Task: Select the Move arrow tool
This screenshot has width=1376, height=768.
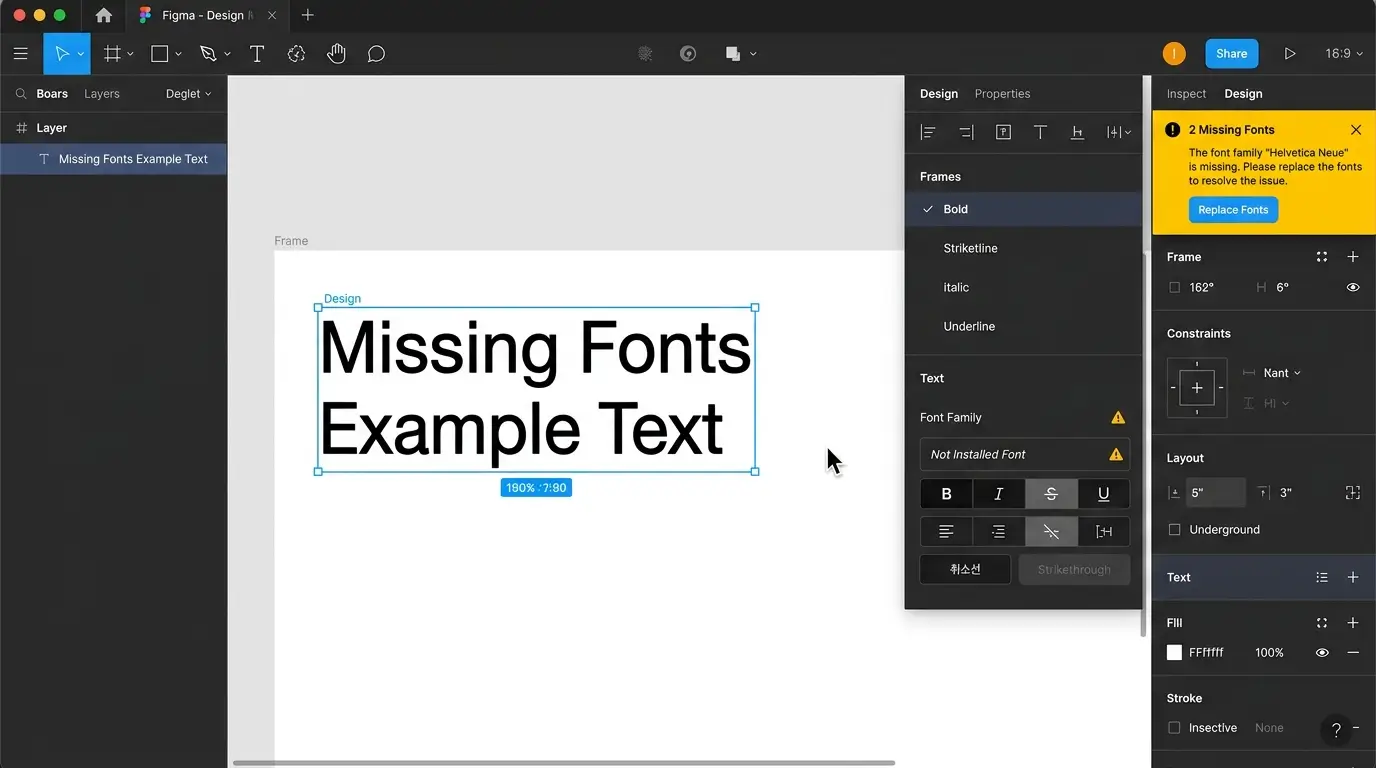Action: (61, 54)
